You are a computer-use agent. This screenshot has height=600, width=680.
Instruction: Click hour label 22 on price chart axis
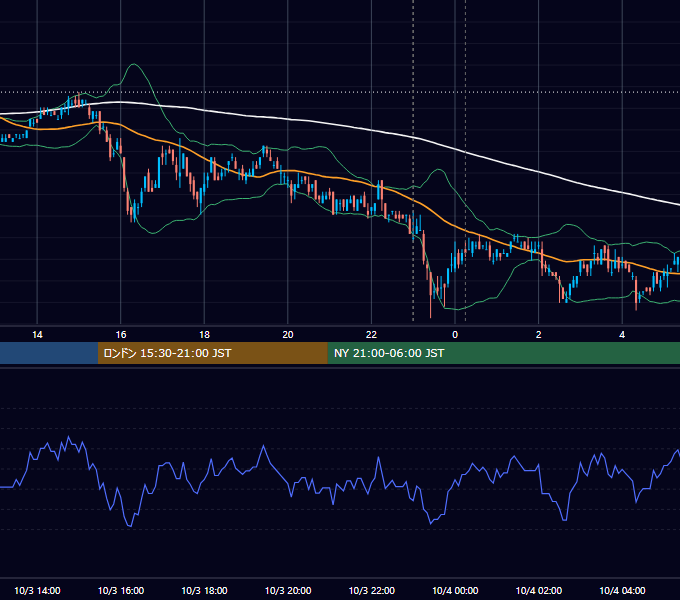[372, 335]
